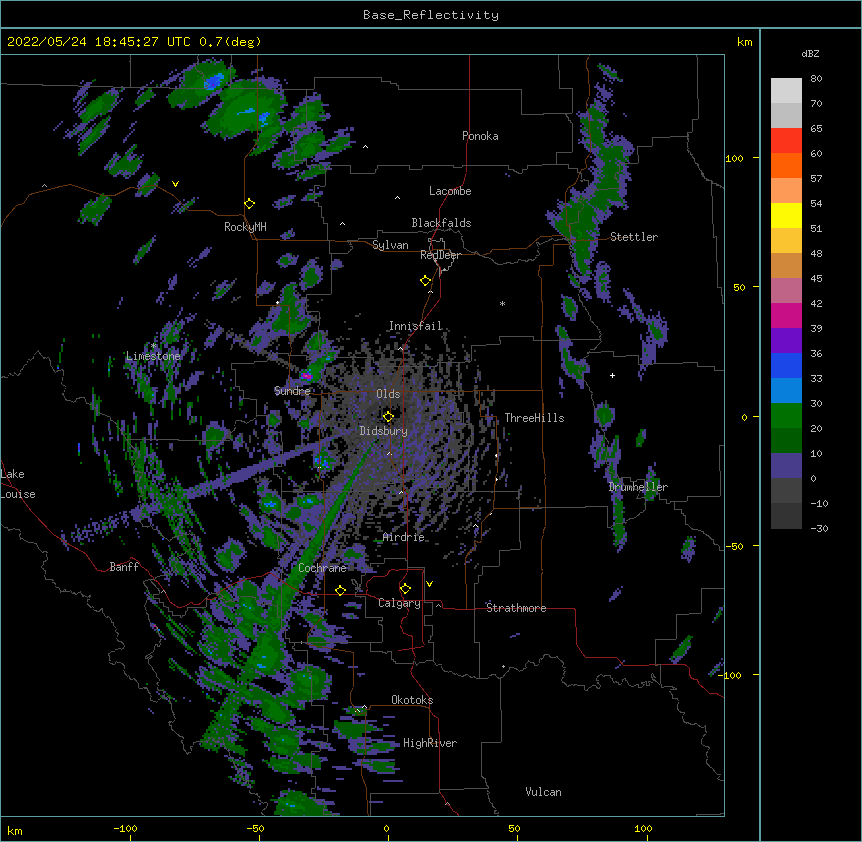862x842 pixels.
Task: Pick the dark orange swatch in the dBZ legend
Action: 786,165
